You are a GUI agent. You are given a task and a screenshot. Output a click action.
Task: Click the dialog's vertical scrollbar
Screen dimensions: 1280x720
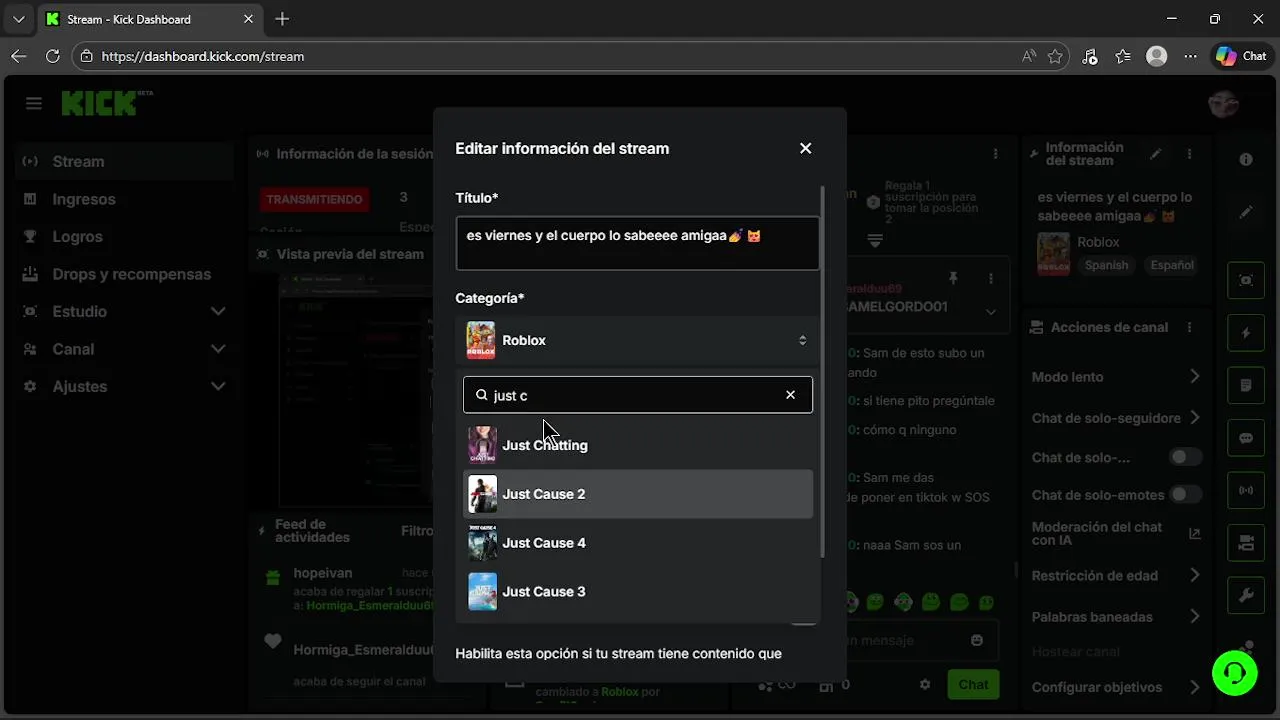(x=823, y=370)
